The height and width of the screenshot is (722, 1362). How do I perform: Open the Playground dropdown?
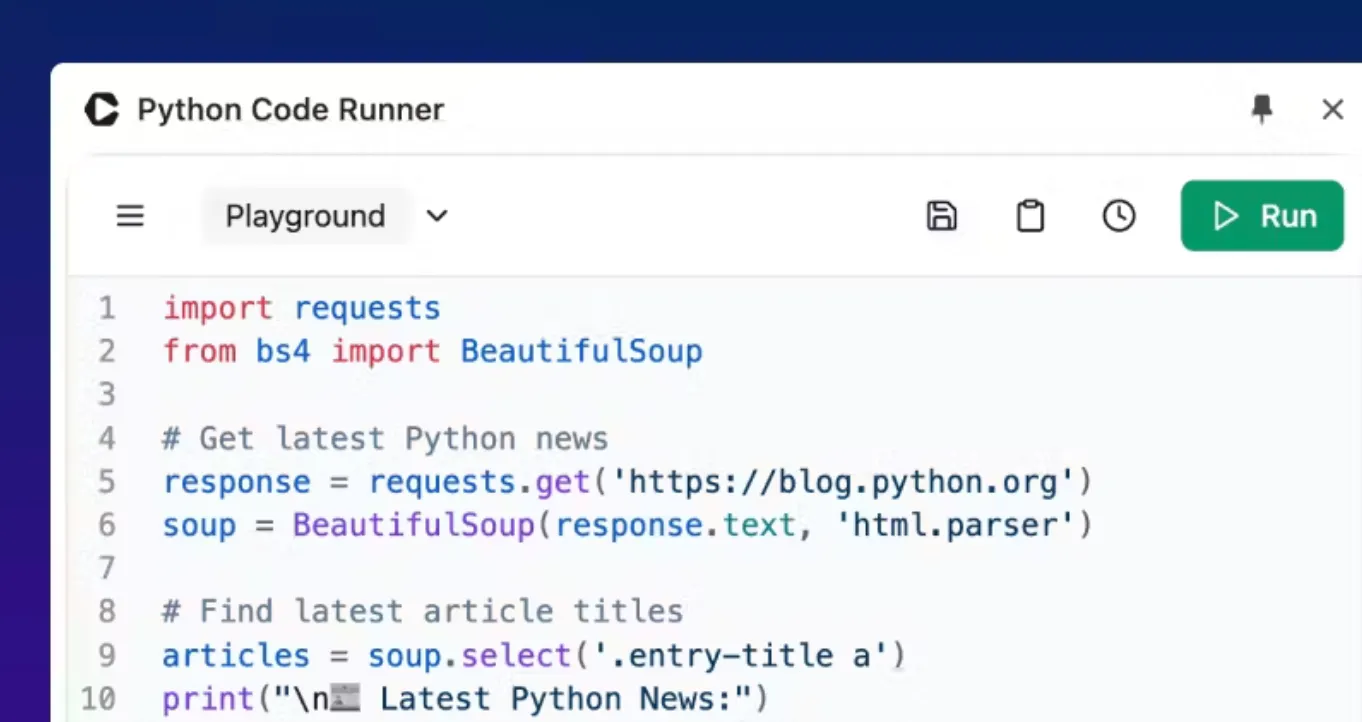point(327,216)
